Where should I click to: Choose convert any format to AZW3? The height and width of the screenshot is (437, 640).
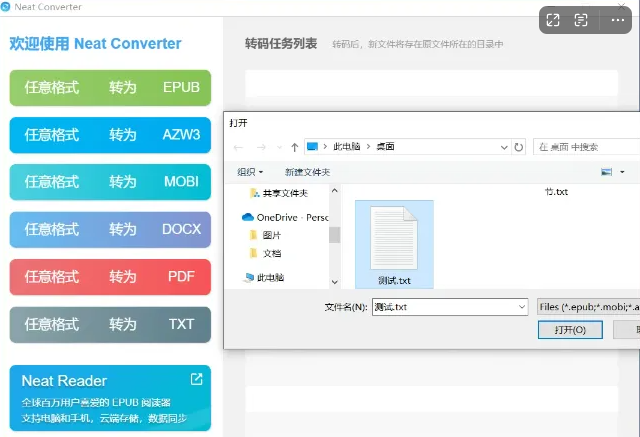110,135
